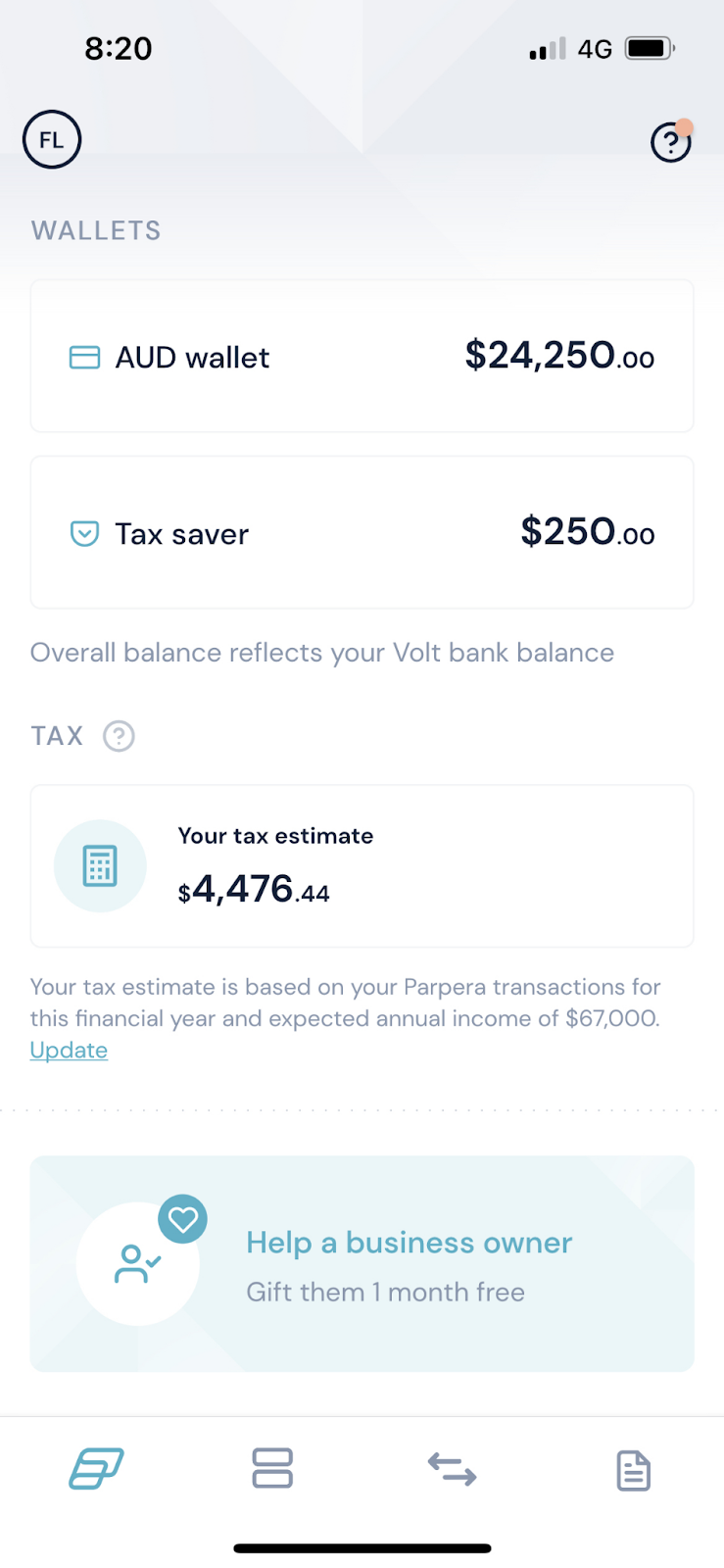Tap the AUD wallet balance $24,250.00
724x1568 pixels.
point(559,356)
